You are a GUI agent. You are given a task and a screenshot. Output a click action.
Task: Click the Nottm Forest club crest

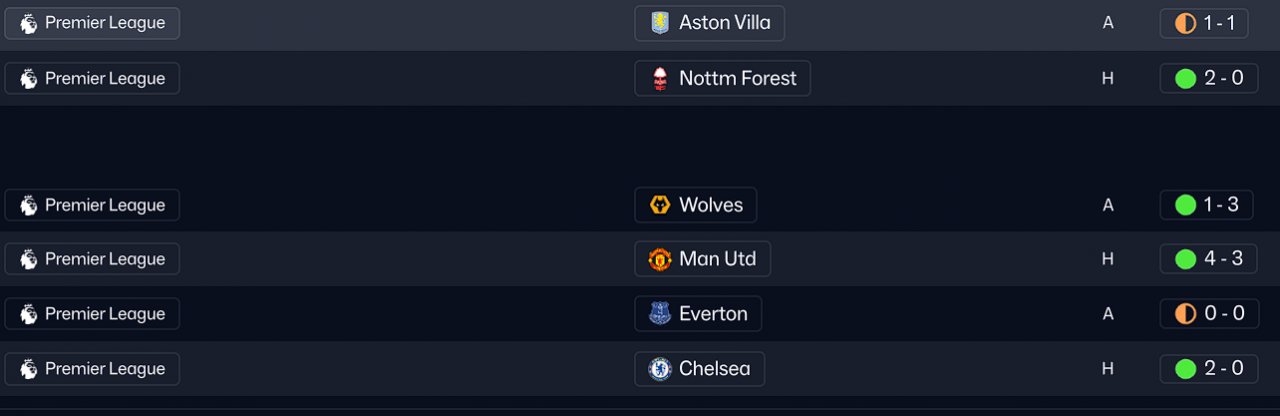[x=659, y=78]
